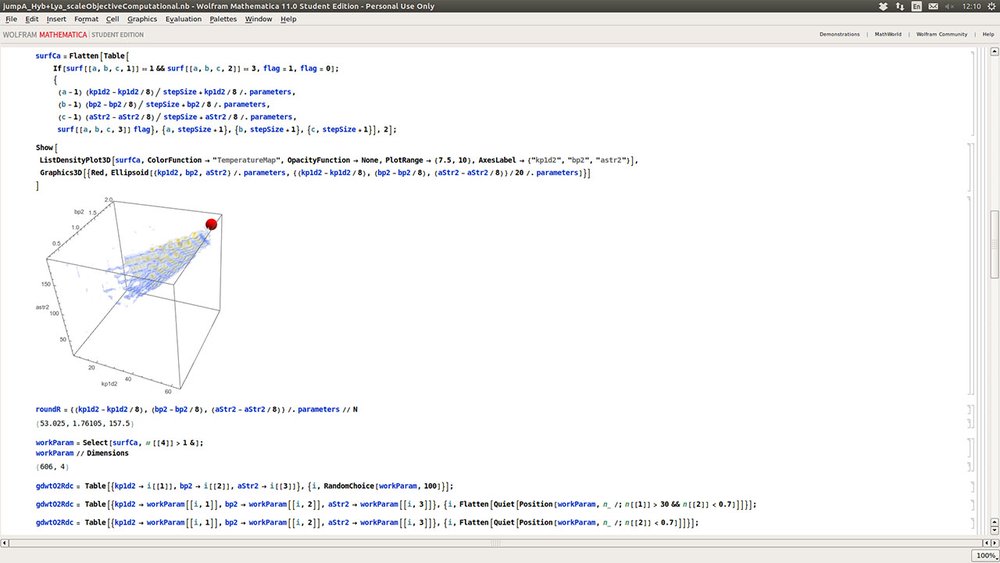The image size is (1000, 563).
Task: Click the Dropbox tray icon
Action: point(883,6)
